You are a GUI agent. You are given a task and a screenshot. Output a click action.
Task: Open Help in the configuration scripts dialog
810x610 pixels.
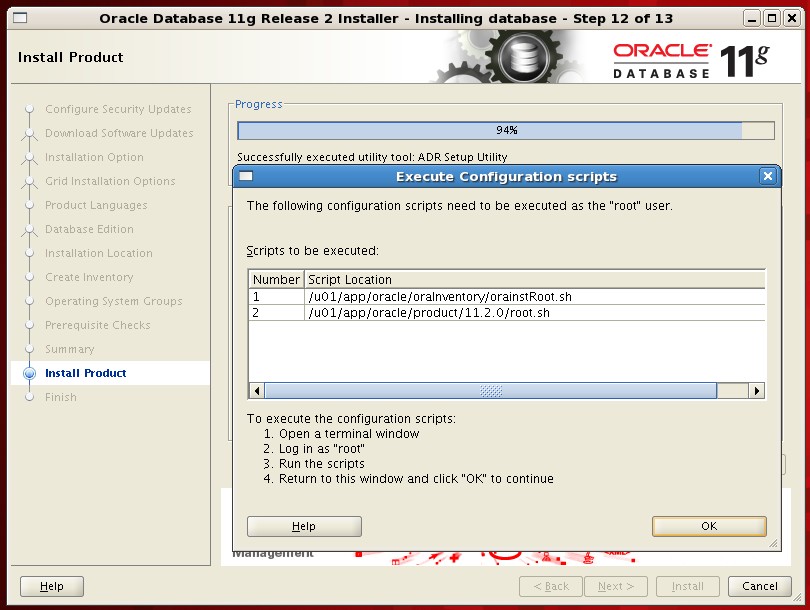click(x=304, y=526)
